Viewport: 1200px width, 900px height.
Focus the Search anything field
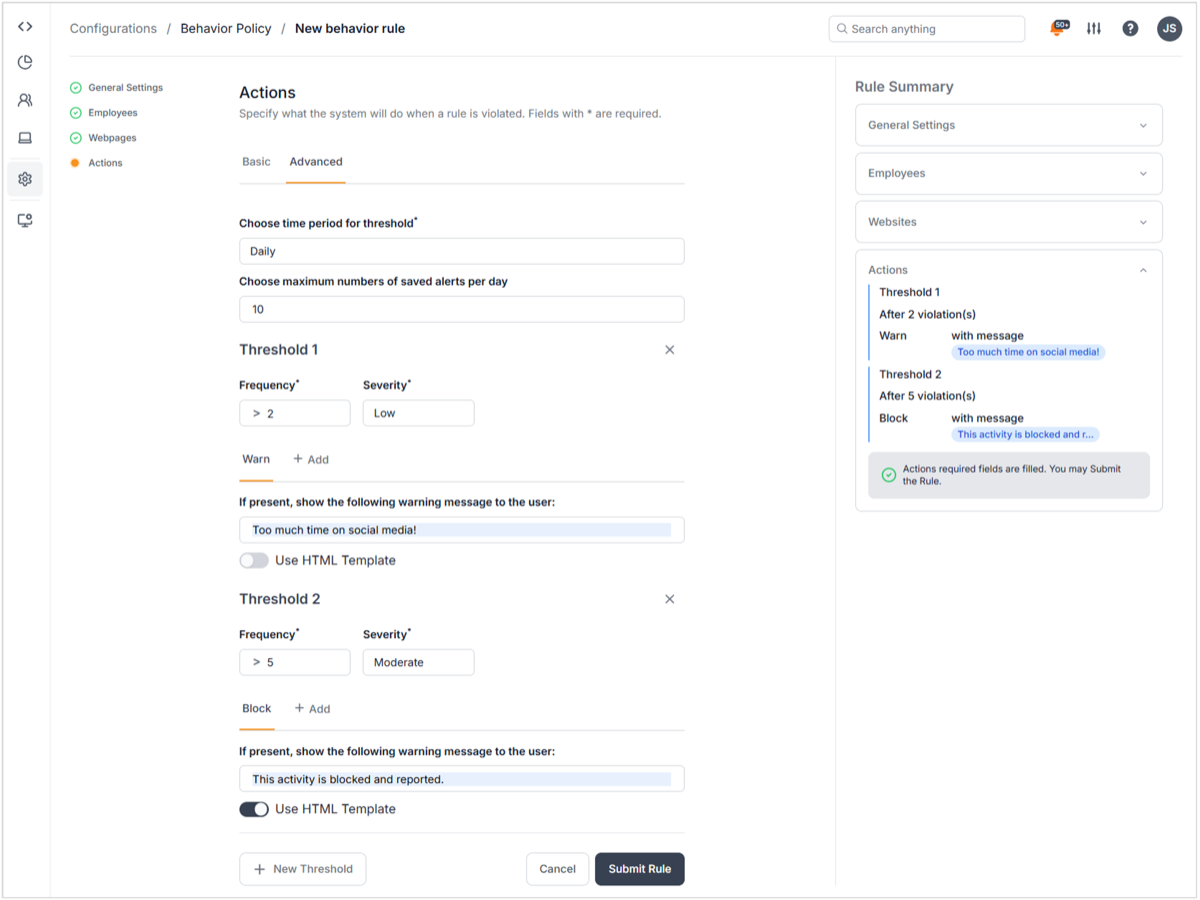927,29
